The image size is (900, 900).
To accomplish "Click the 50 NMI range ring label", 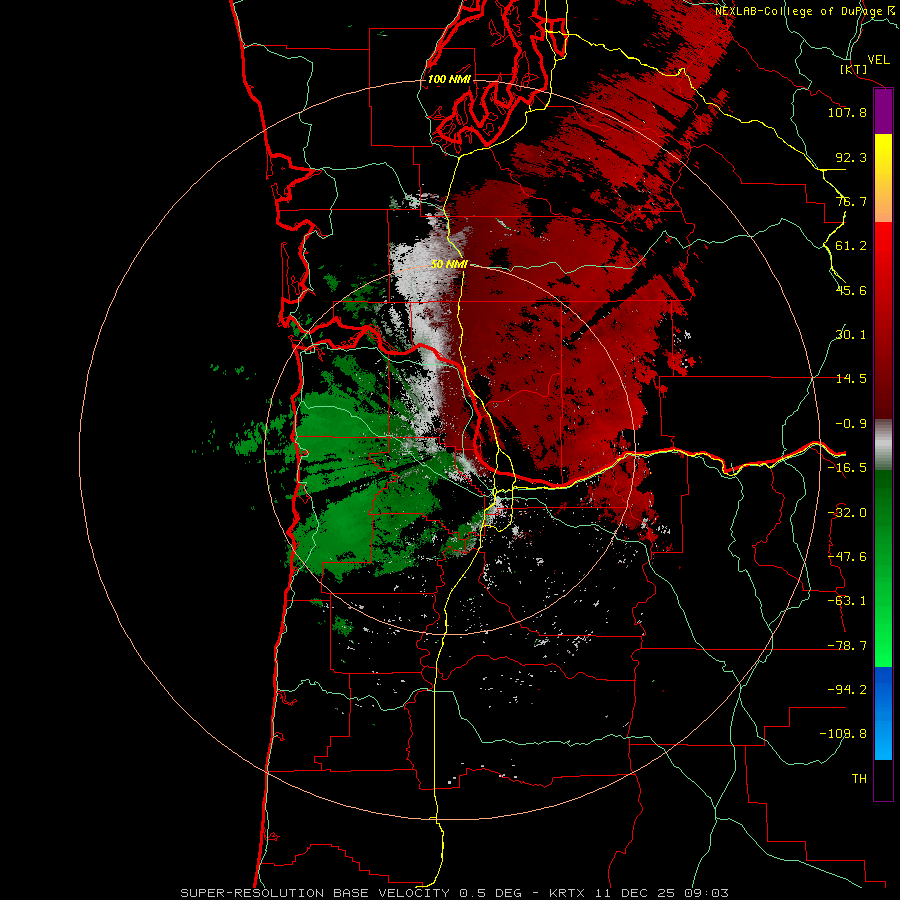I will pos(449,264).
